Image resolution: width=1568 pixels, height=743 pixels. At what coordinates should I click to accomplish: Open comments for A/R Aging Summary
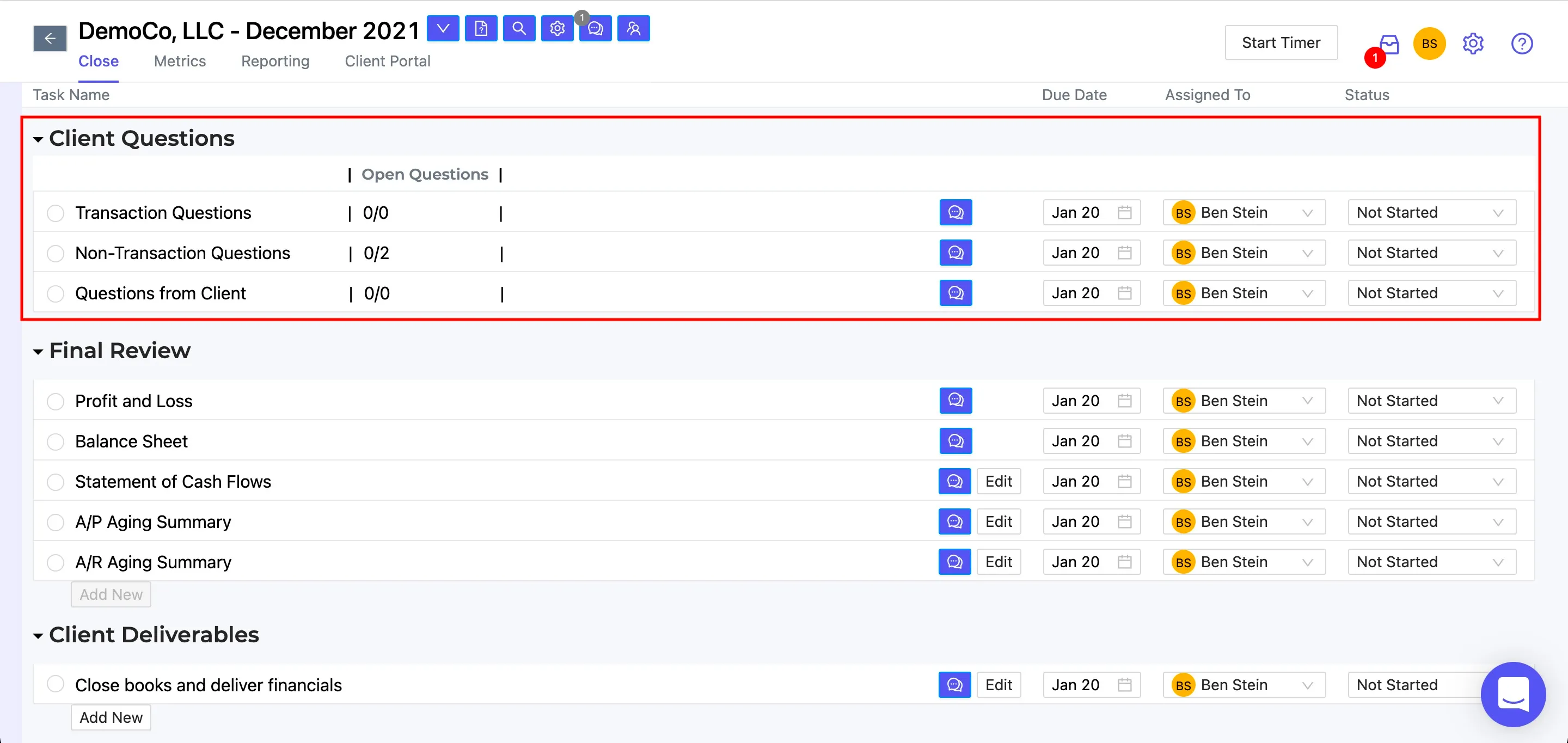click(x=954, y=562)
